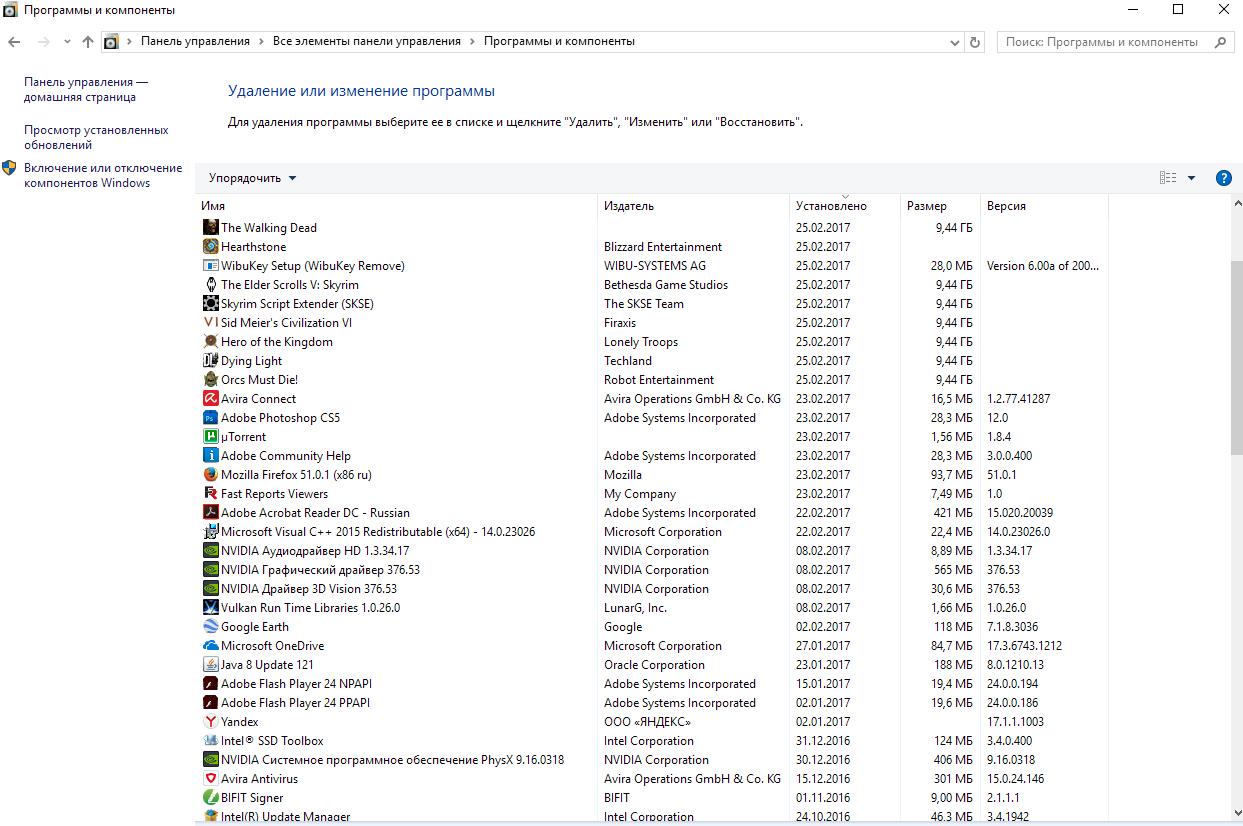Select Intel® SSD Toolbox entry
Screen dimensions: 1243x826
tap(654, 741)
